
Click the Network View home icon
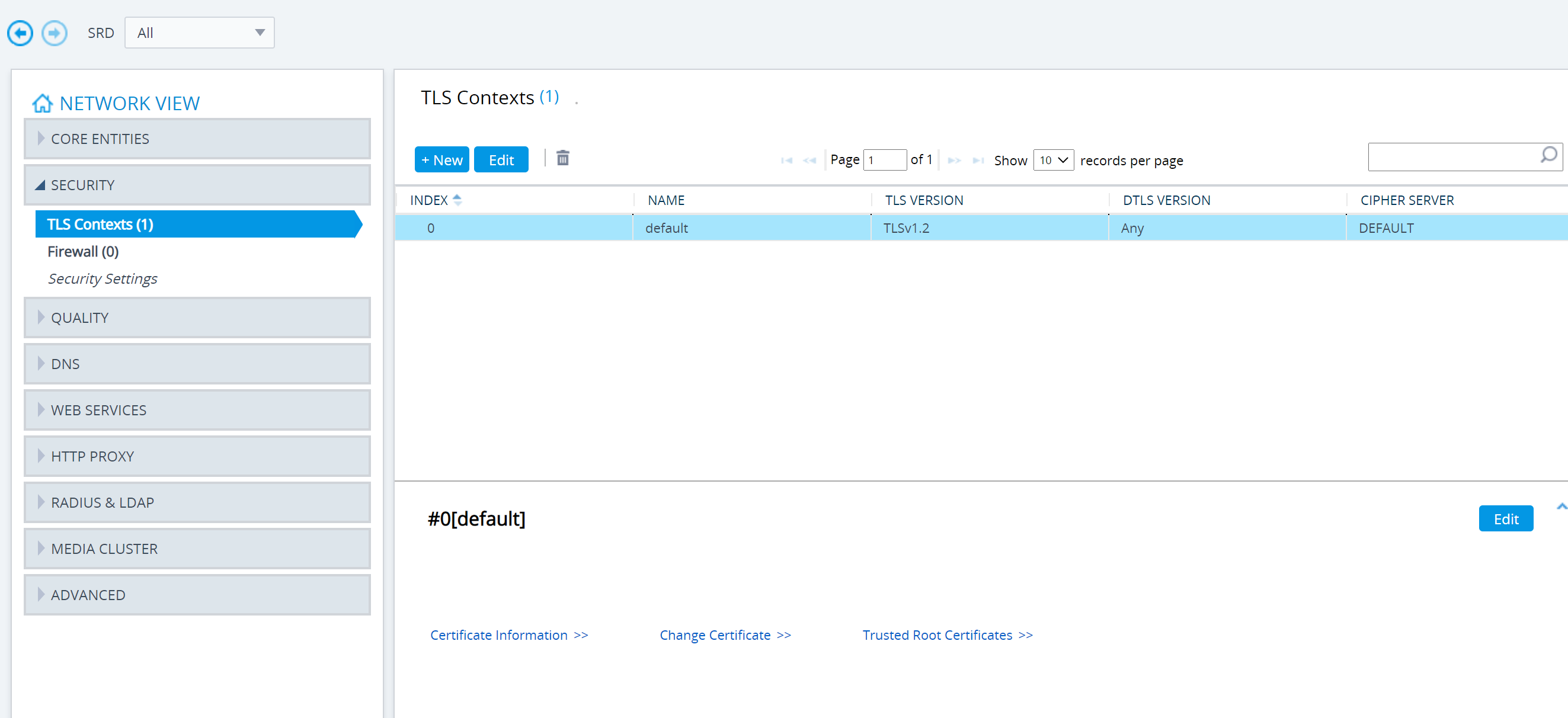(42, 104)
